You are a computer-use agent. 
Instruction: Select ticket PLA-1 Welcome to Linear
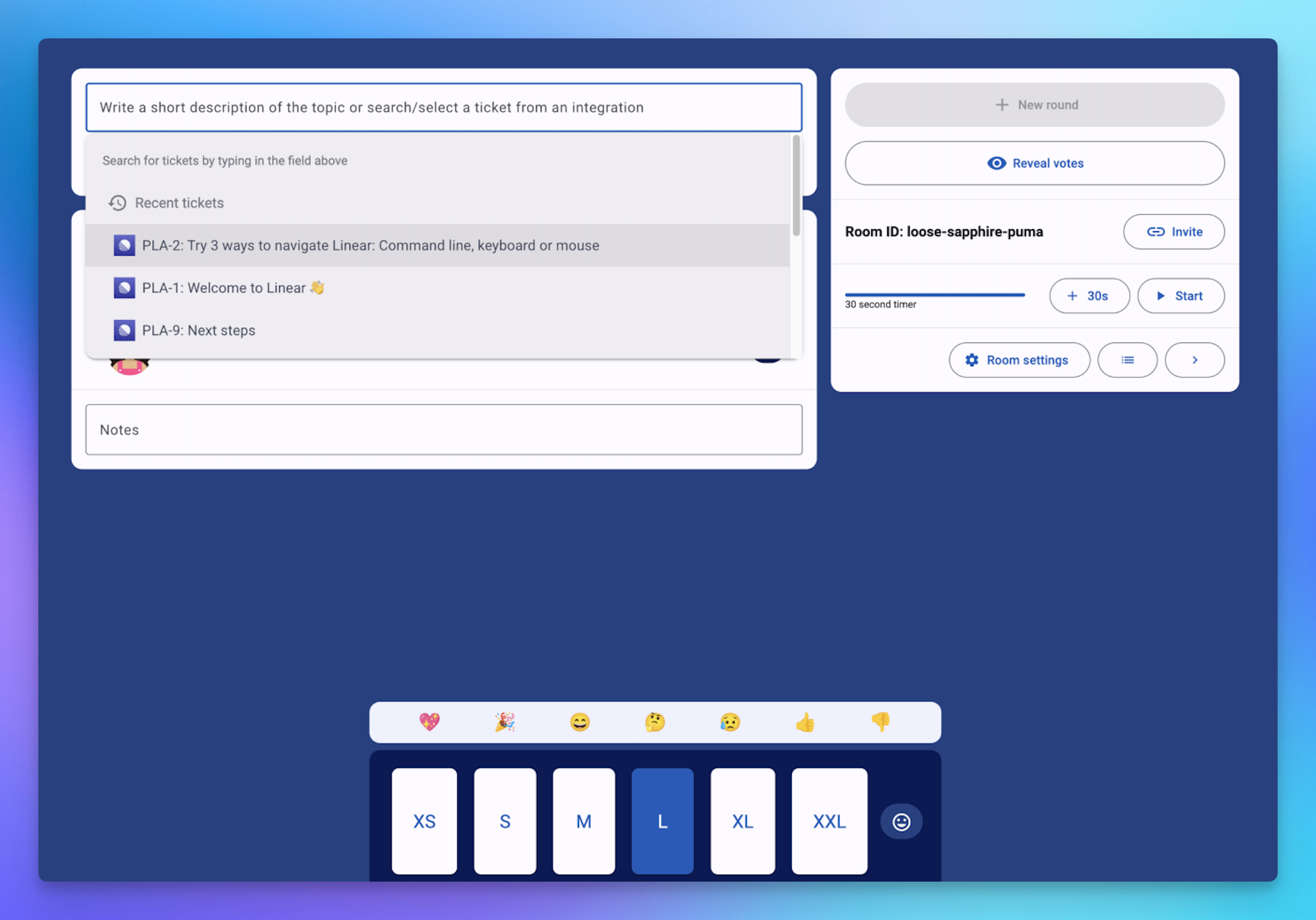pos(438,288)
